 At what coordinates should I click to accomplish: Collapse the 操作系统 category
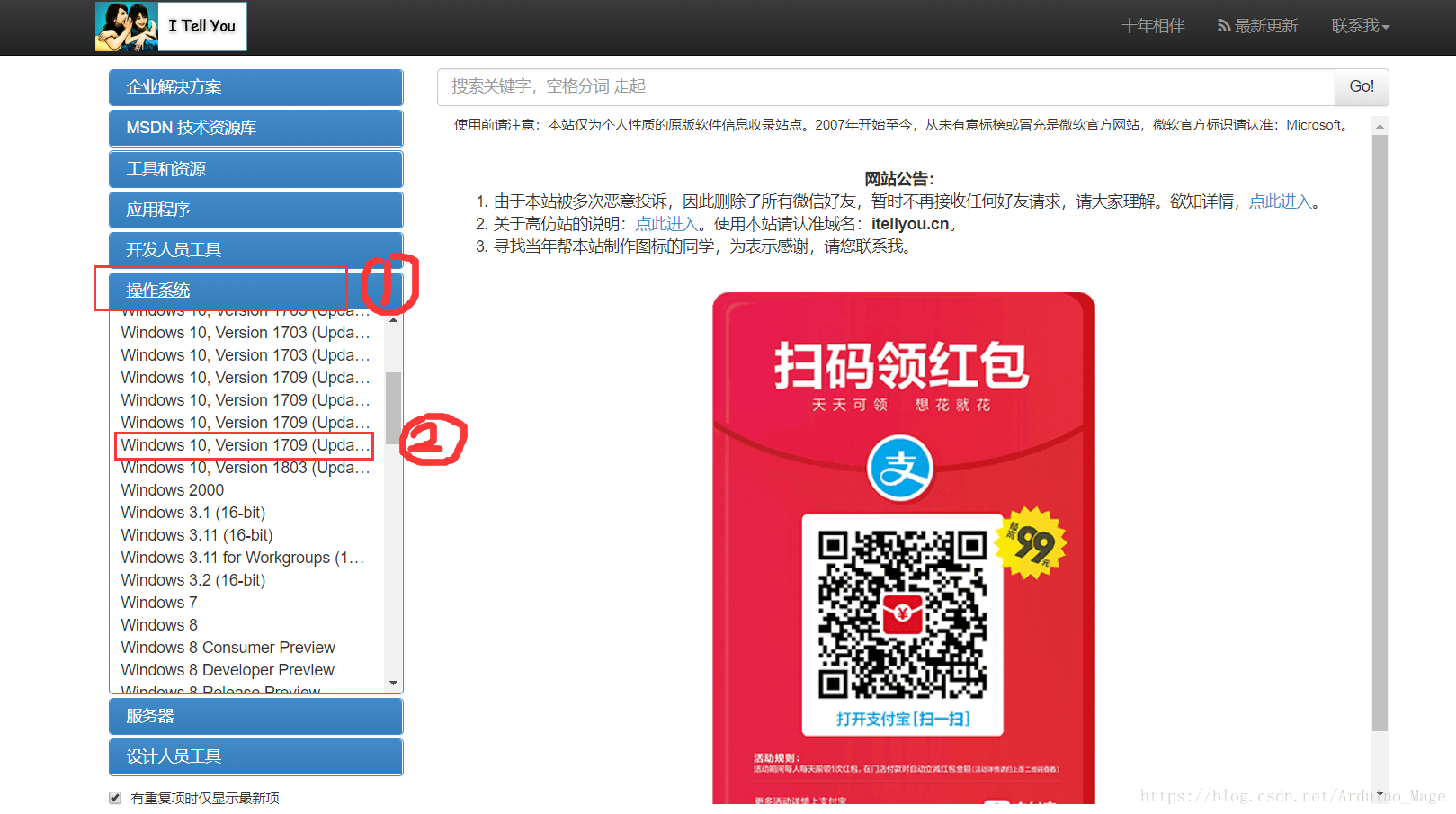coord(256,291)
